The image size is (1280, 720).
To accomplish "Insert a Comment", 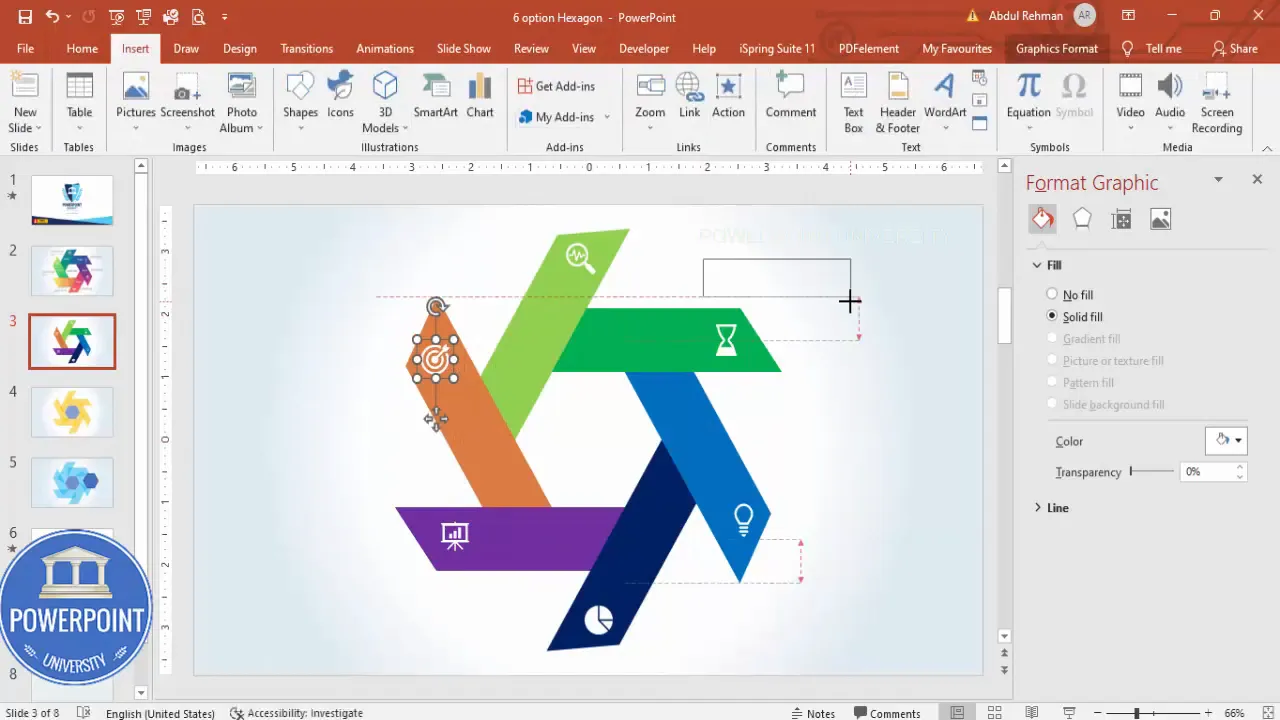I will [x=791, y=96].
